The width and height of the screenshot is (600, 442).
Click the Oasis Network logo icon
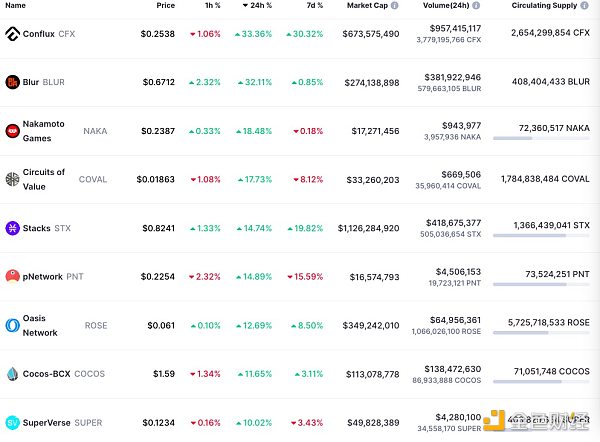13,325
